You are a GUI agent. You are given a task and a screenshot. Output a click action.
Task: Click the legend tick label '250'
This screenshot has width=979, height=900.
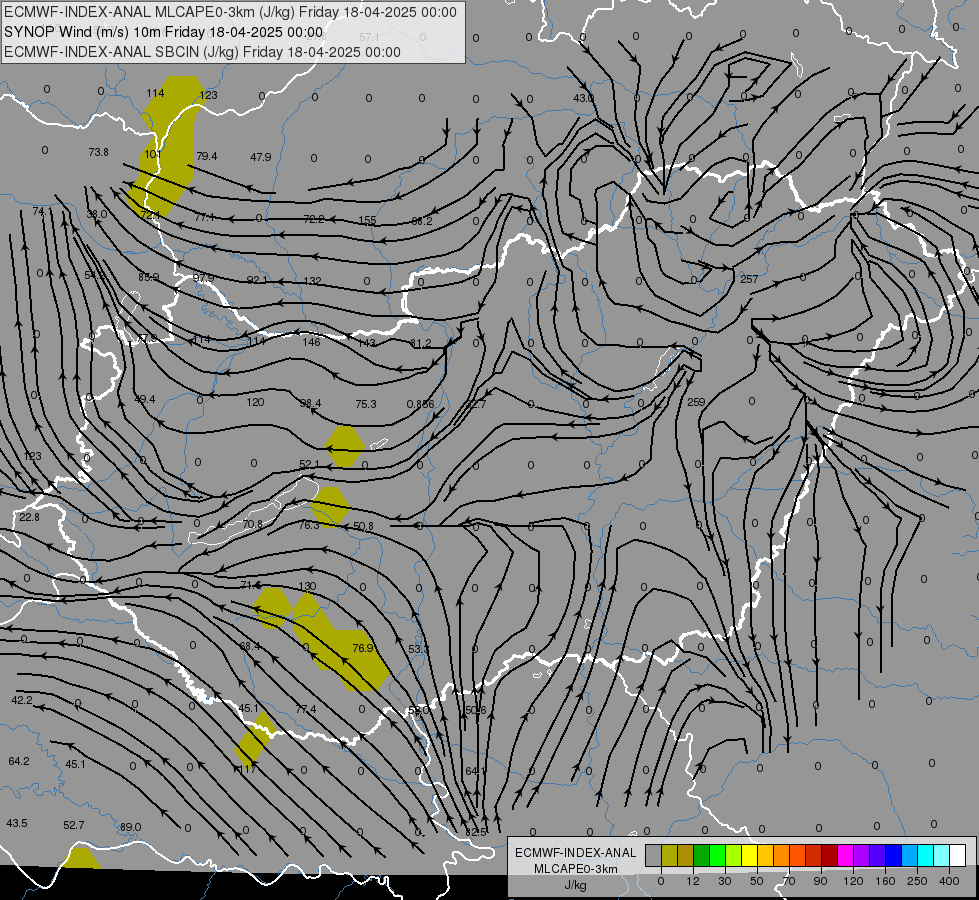(917, 881)
